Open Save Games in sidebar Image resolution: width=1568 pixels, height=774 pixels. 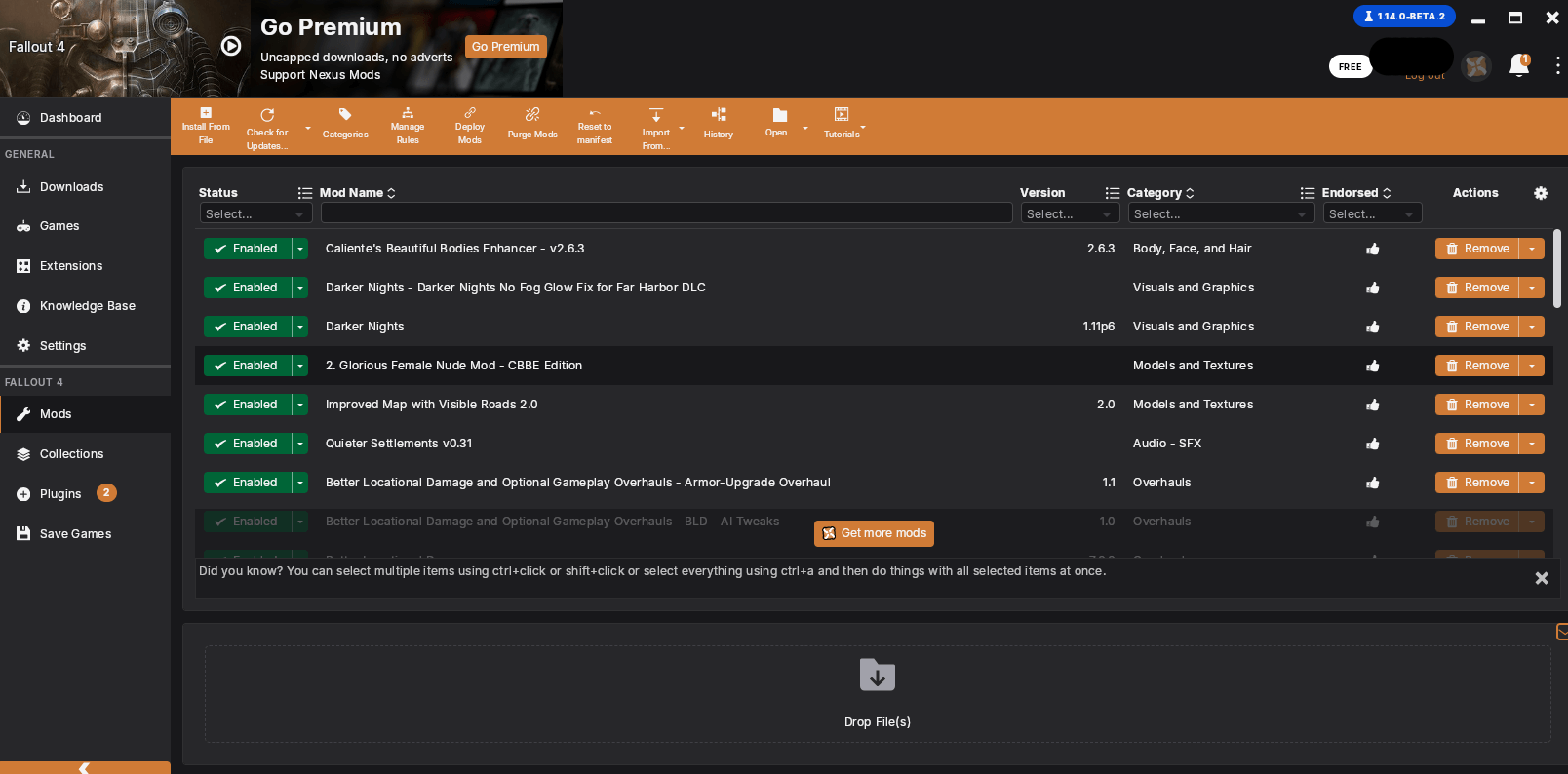tap(85, 534)
